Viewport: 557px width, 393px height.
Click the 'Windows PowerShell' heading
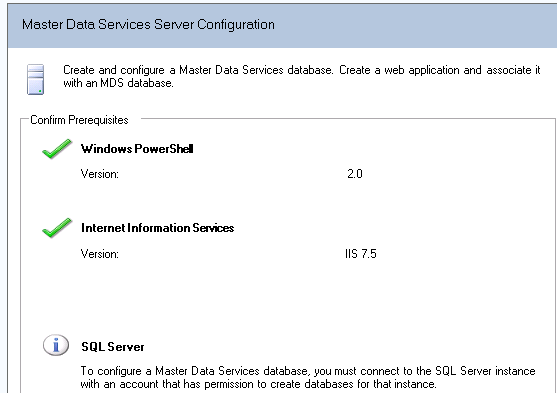[137, 149]
